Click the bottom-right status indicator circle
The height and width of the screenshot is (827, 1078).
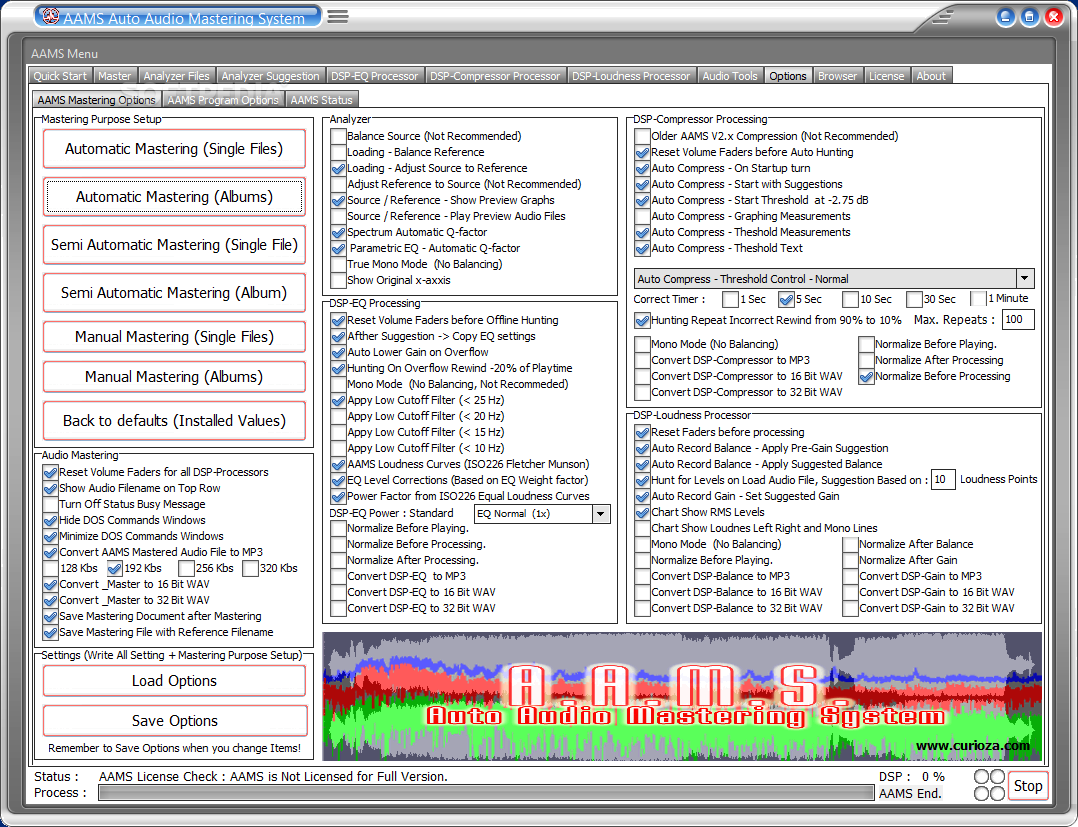pyautogui.click(x=997, y=793)
